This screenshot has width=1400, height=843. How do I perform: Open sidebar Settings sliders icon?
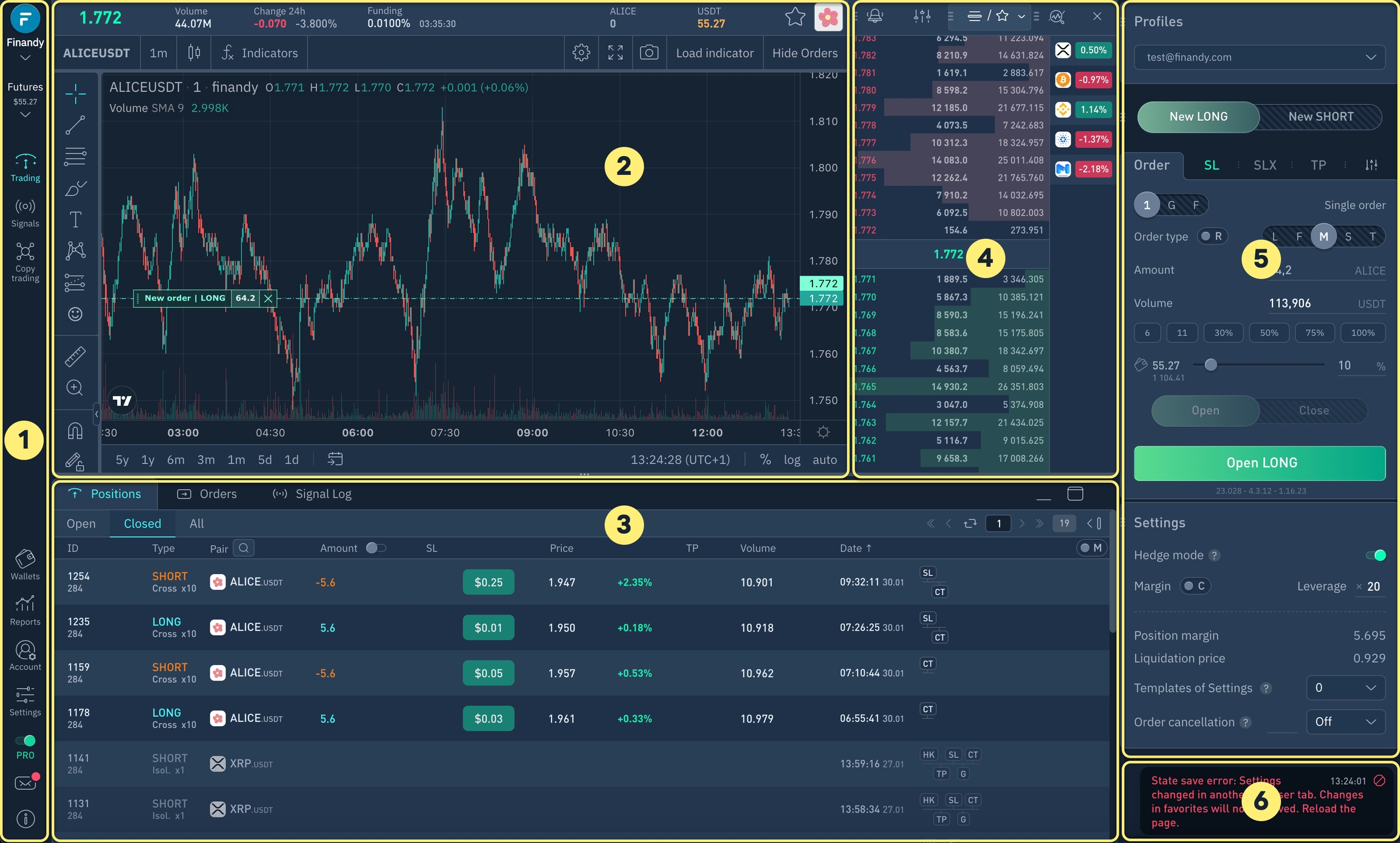click(25, 701)
